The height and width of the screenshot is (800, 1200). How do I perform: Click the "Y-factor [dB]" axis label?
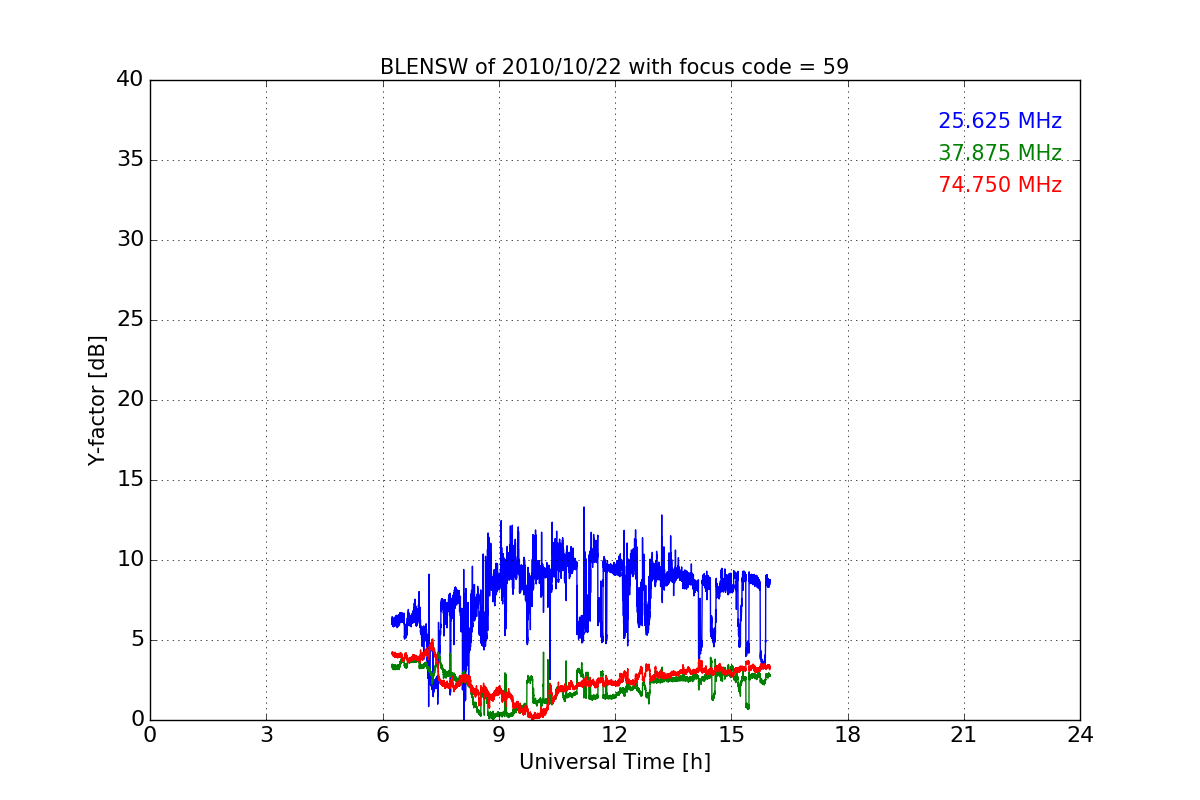(97, 400)
